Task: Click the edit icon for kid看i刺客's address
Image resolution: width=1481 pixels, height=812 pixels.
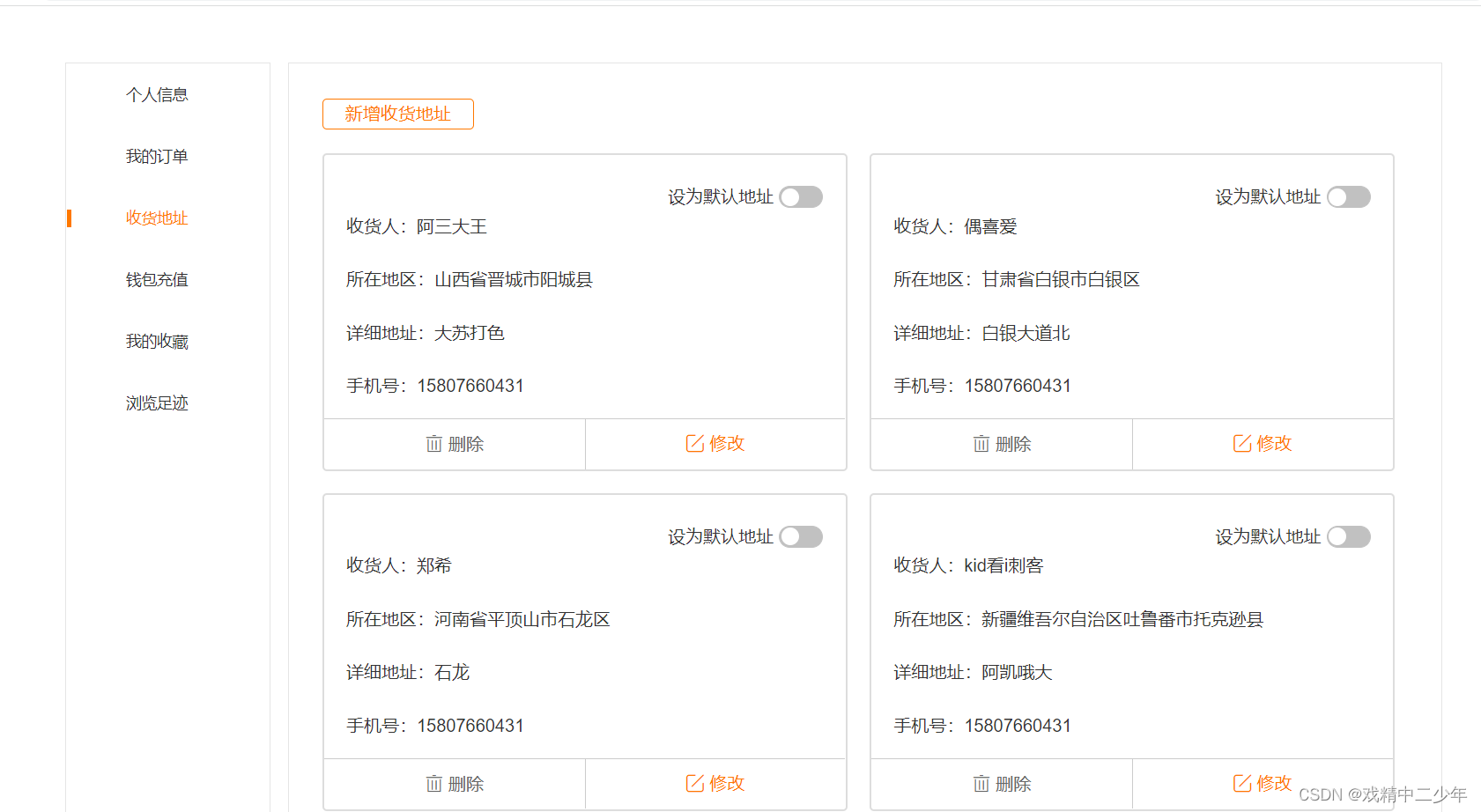Action: [x=1241, y=782]
